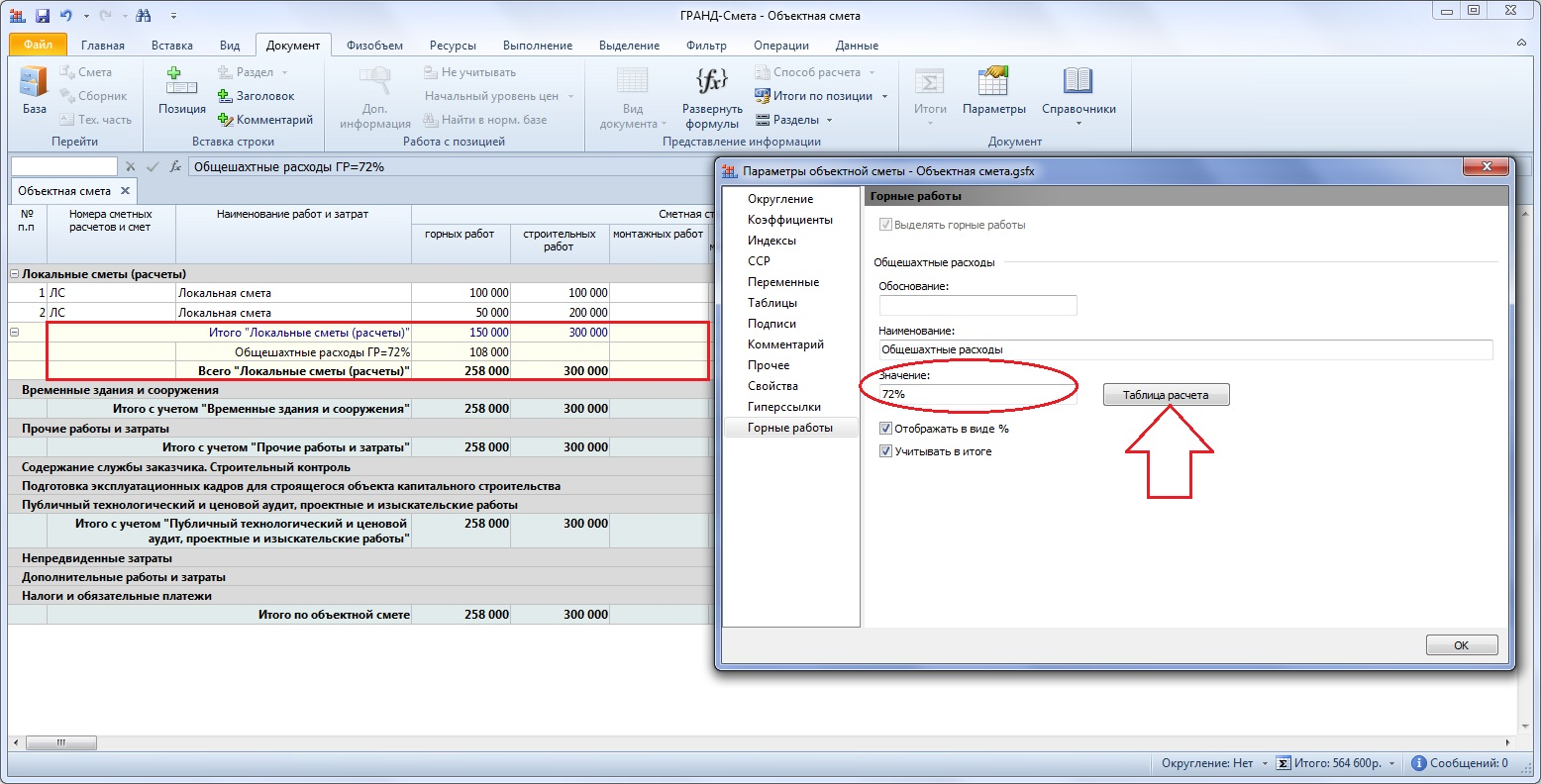Click the formula bar cancel X icon
1541x784 pixels.
tap(131, 167)
